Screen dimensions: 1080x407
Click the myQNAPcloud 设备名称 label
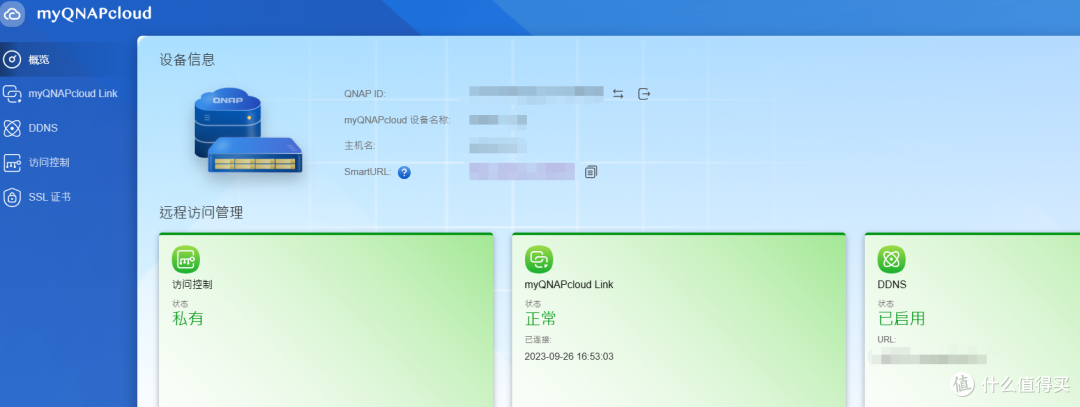pyautogui.click(x=397, y=120)
